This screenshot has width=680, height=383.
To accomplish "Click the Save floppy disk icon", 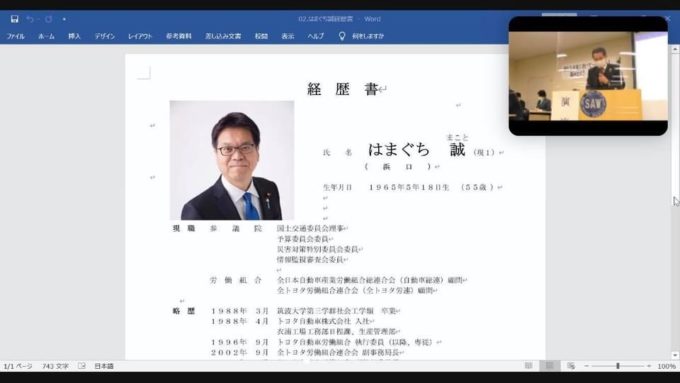I will 15,19.
